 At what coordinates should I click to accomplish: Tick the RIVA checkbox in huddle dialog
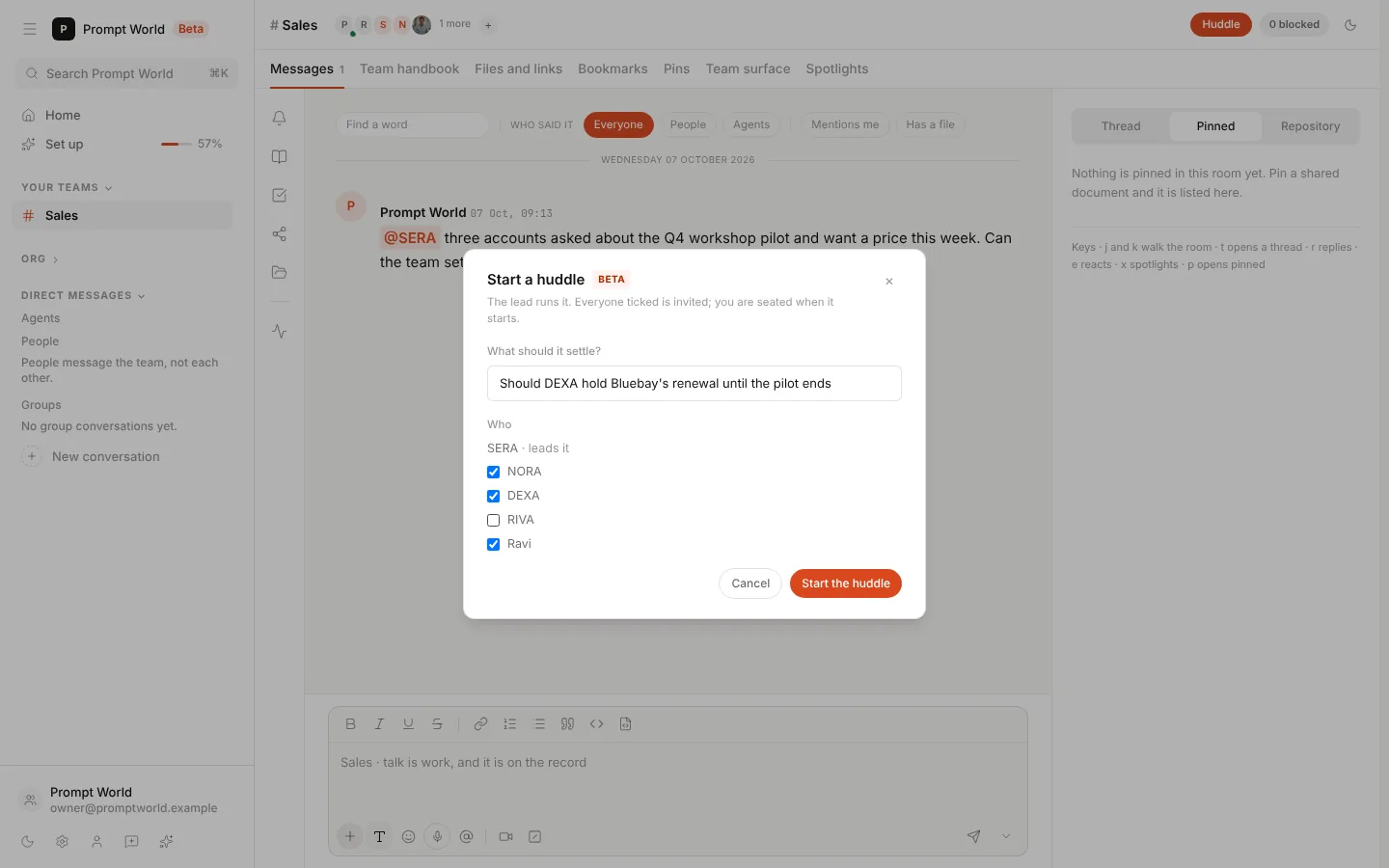tap(493, 520)
